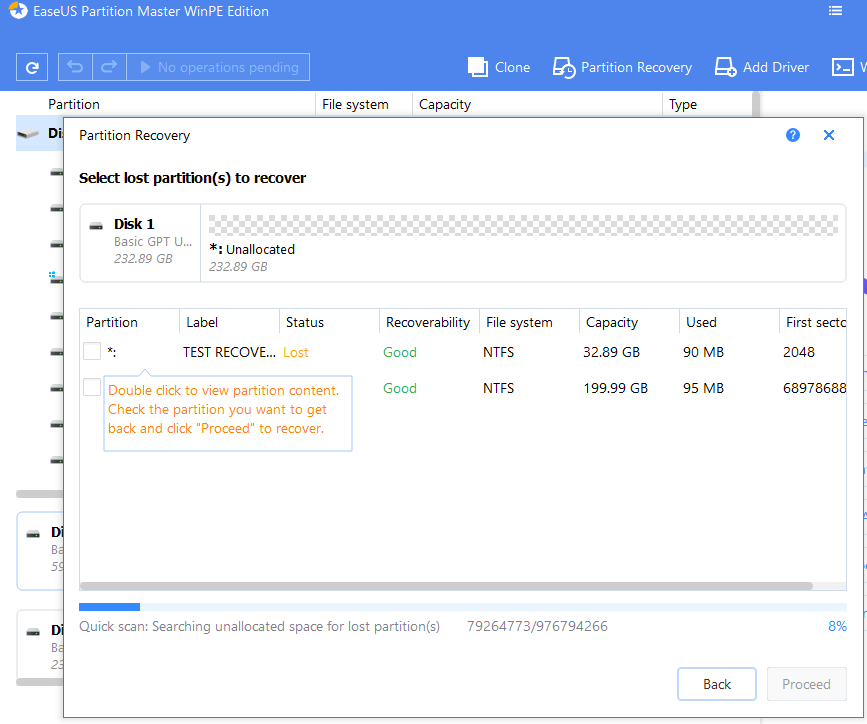Click the 199.99 GB capacity cell
The height and width of the screenshot is (724, 867).
(x=615, y=388)
